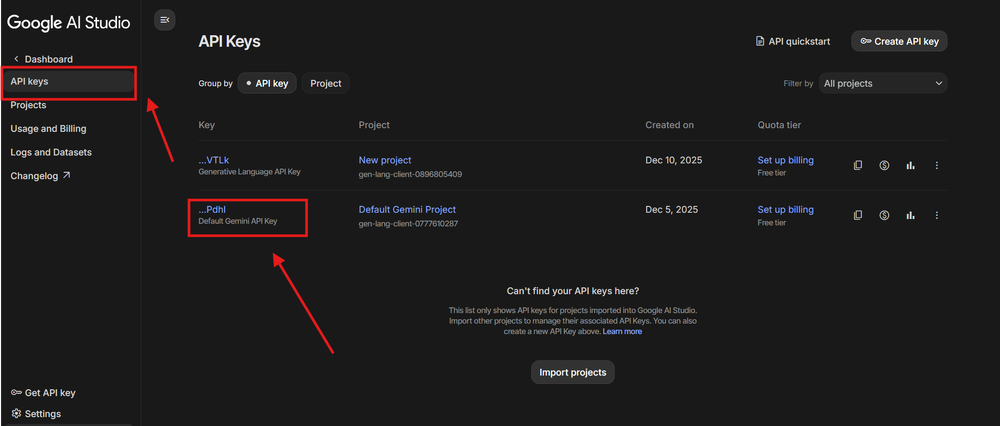The height and width of the screenshot is (426, 1000).
Task: Group the list by API key
Action: pyautogui.click(x=267, y=84)
